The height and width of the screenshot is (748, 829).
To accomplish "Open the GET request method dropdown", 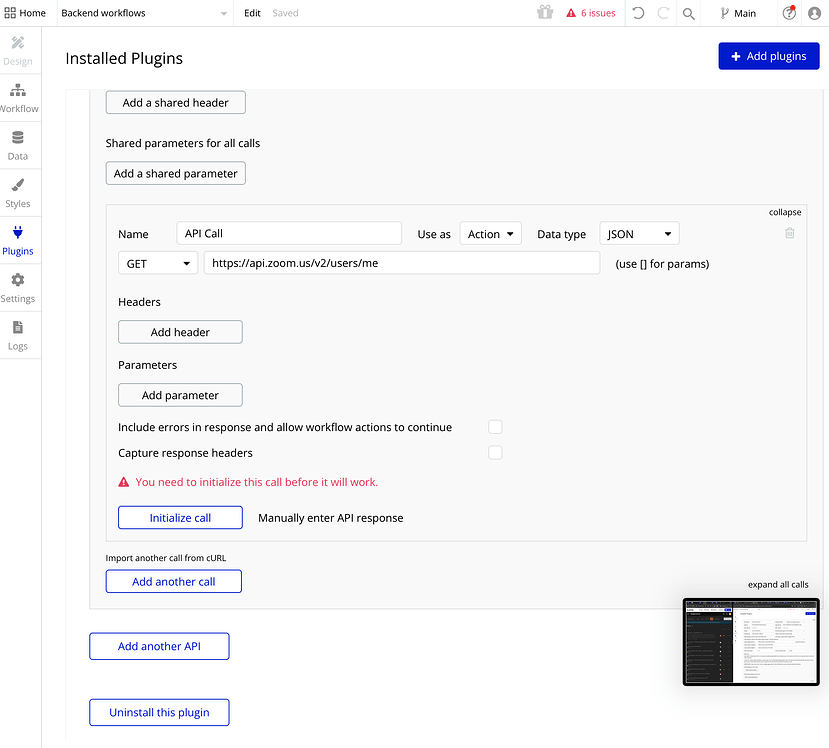I will 157,262.
